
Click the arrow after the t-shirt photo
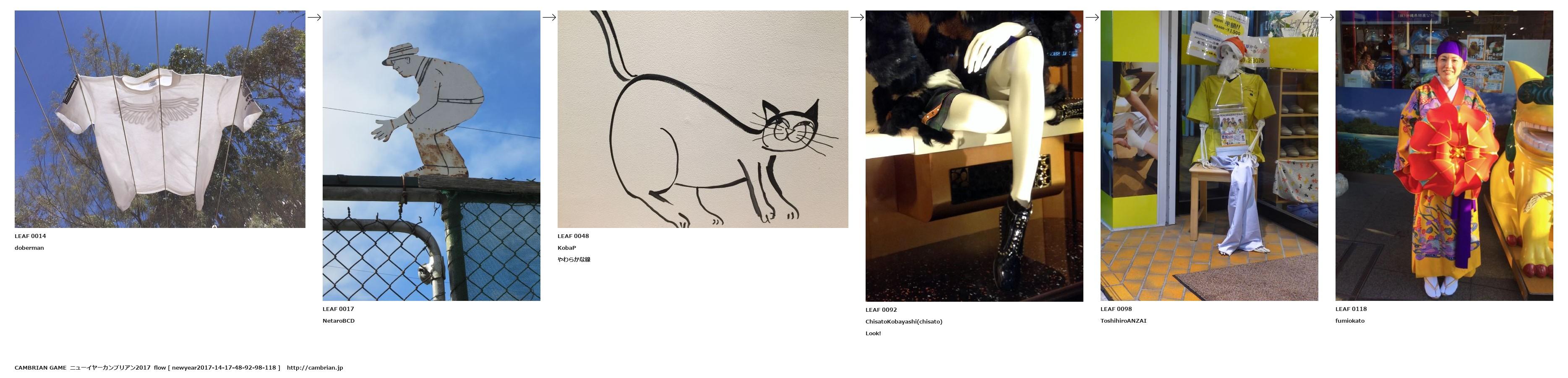pos(314,18)
